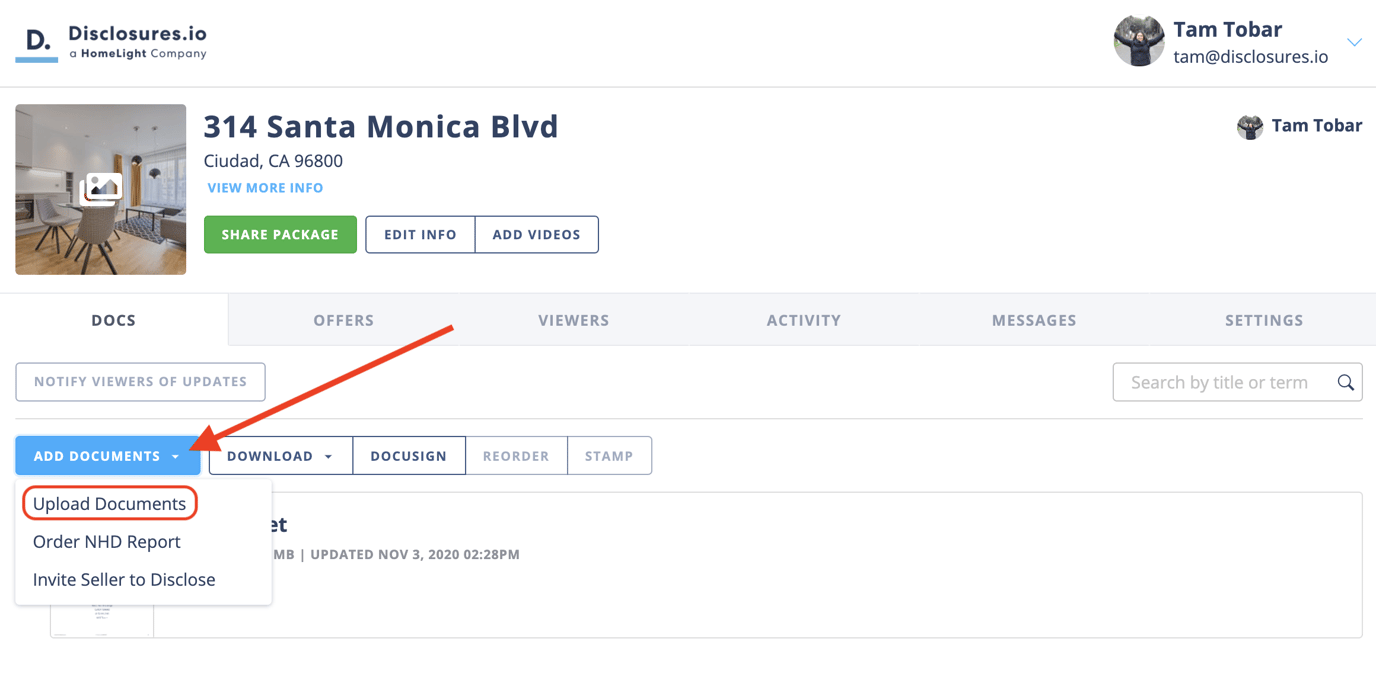Collapse the Add Documents dropdown
This screenshot has height=674, width=1376.
pos(108,456)
